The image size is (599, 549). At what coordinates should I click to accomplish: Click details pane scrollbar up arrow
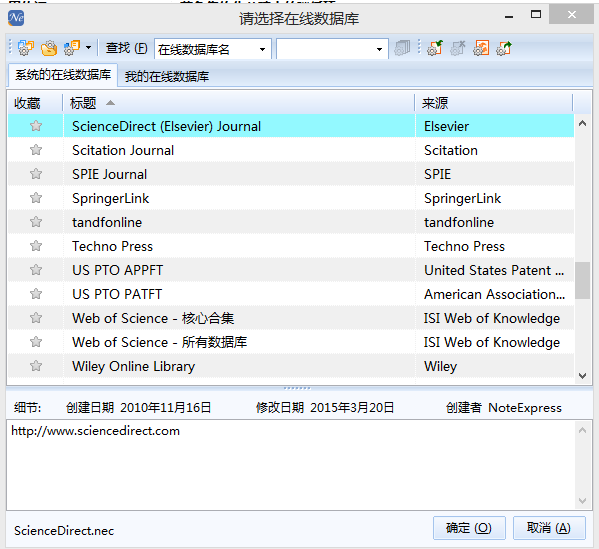[583, 430]
